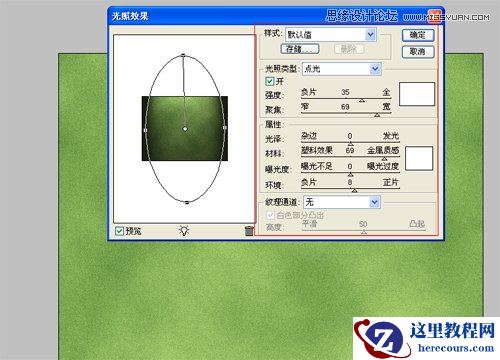Click the 环境 ambience slider handle
The image size is (500, 360).
click(x=355, y=190)
